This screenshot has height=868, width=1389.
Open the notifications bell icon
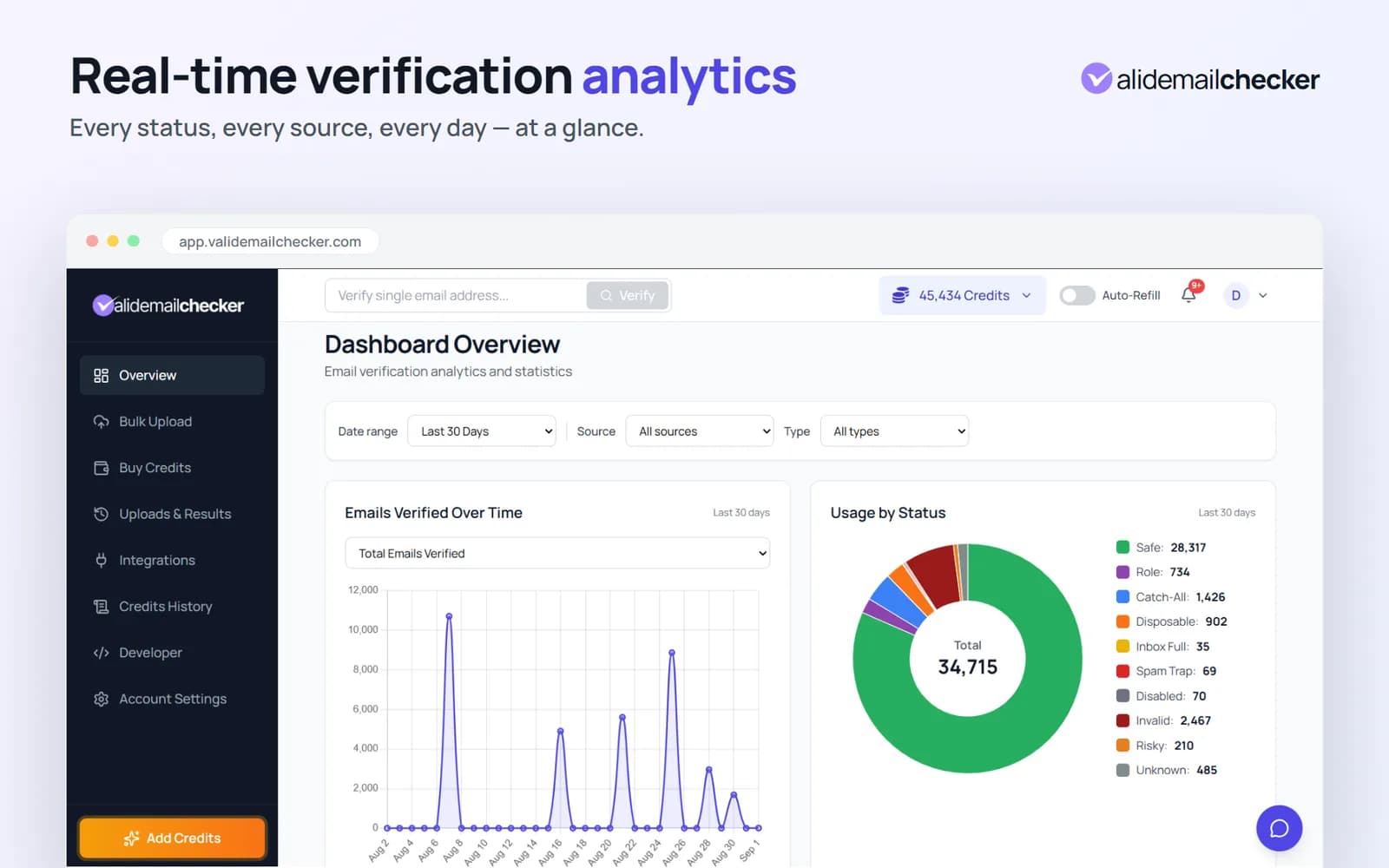1188,295
